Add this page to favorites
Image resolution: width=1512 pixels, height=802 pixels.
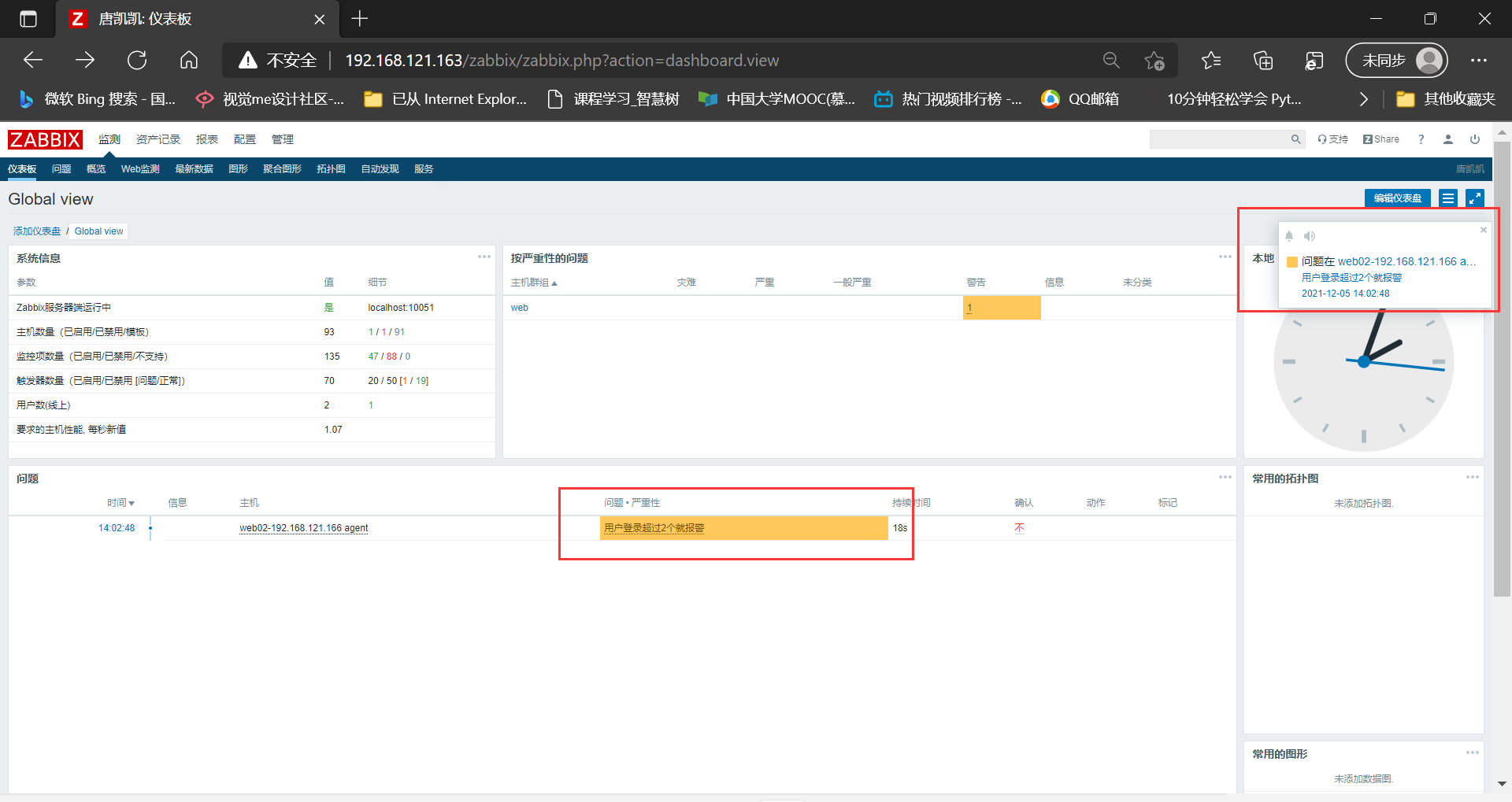pyautogui.click(x=1154, y=60)
